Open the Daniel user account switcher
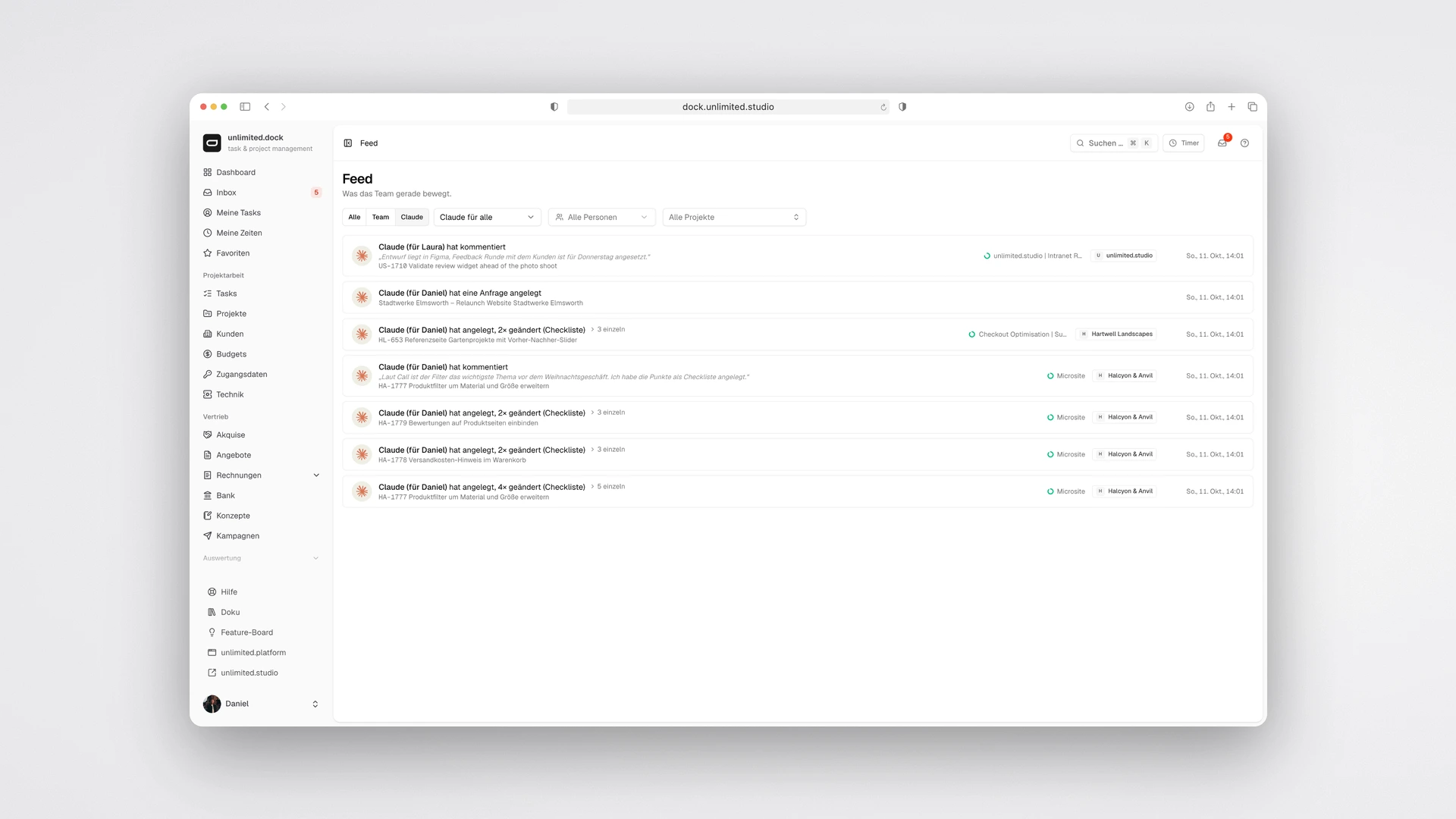Screen dimensions: 1456x819 click(x=262, y=704)
